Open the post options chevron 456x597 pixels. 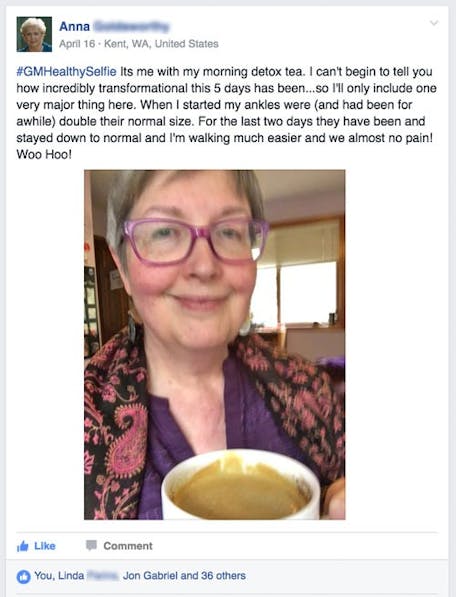[x=434, y=23]
